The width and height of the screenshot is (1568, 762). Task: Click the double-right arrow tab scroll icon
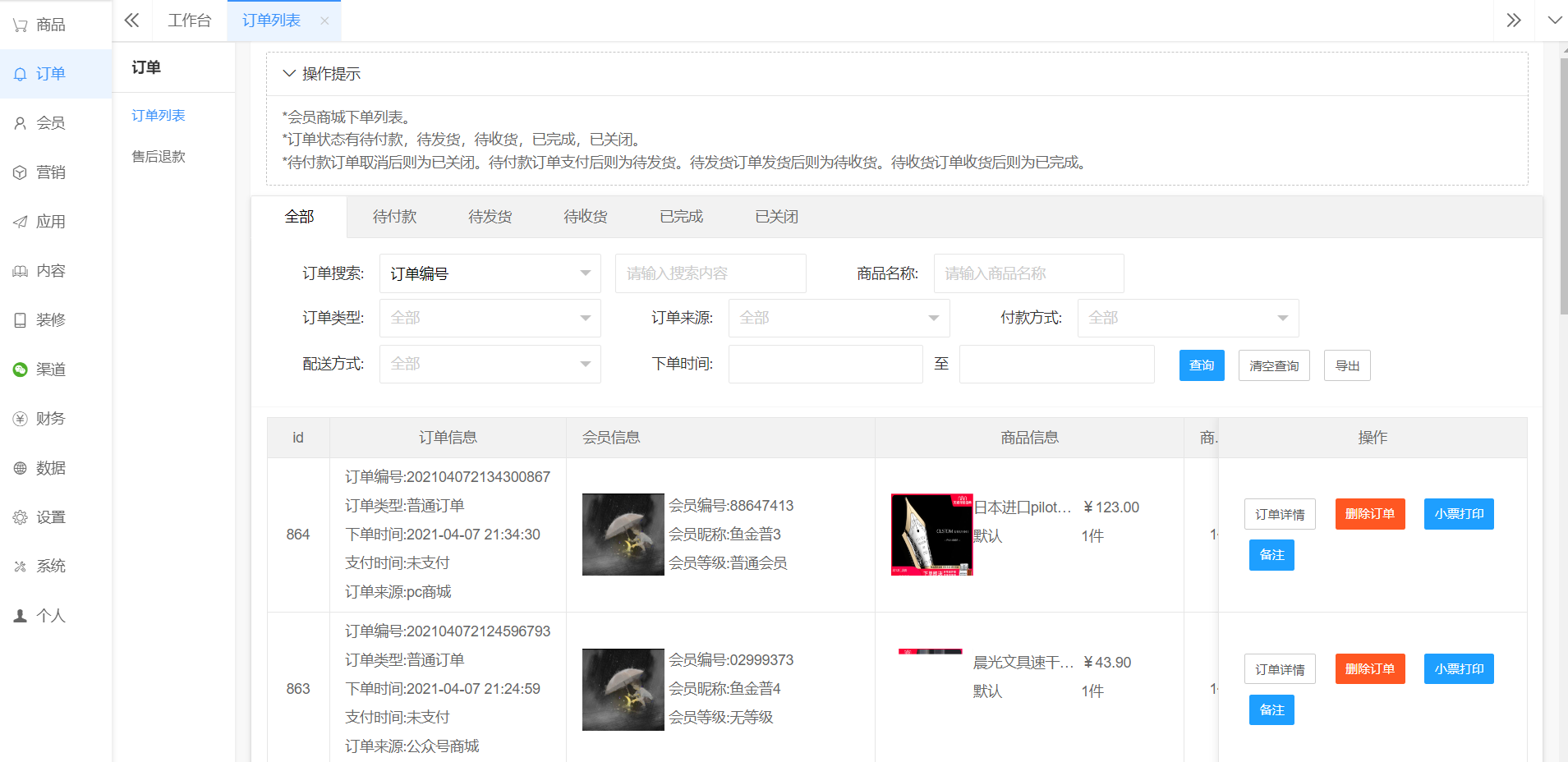pyautogui.click(x=1514, y=21)
